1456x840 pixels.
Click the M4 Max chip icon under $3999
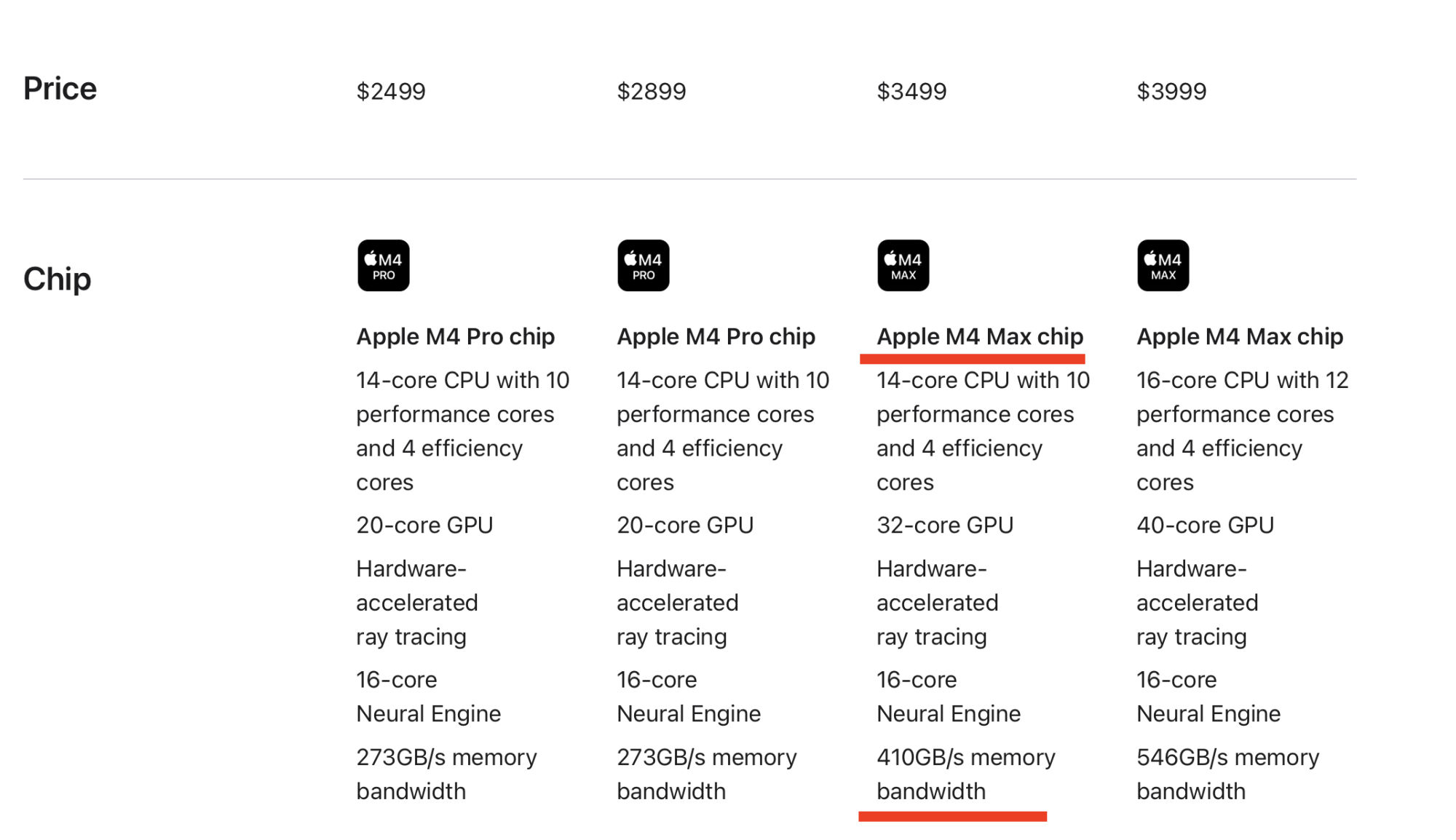tap(1163, 266)
